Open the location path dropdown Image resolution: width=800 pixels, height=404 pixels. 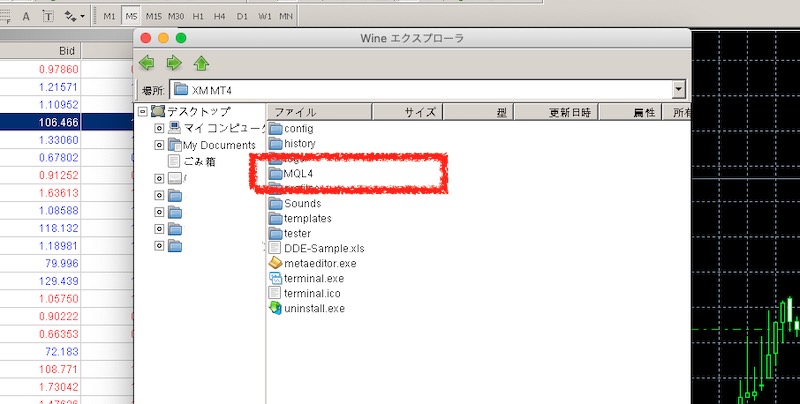click(678, 90)
